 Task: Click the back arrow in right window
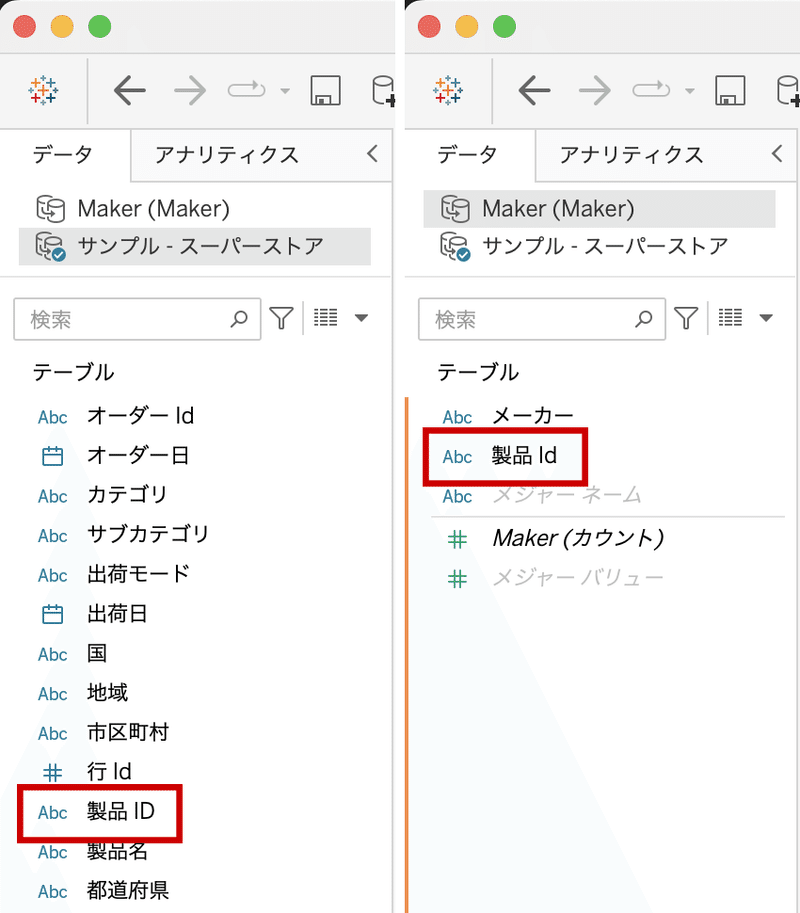[534, 90]
